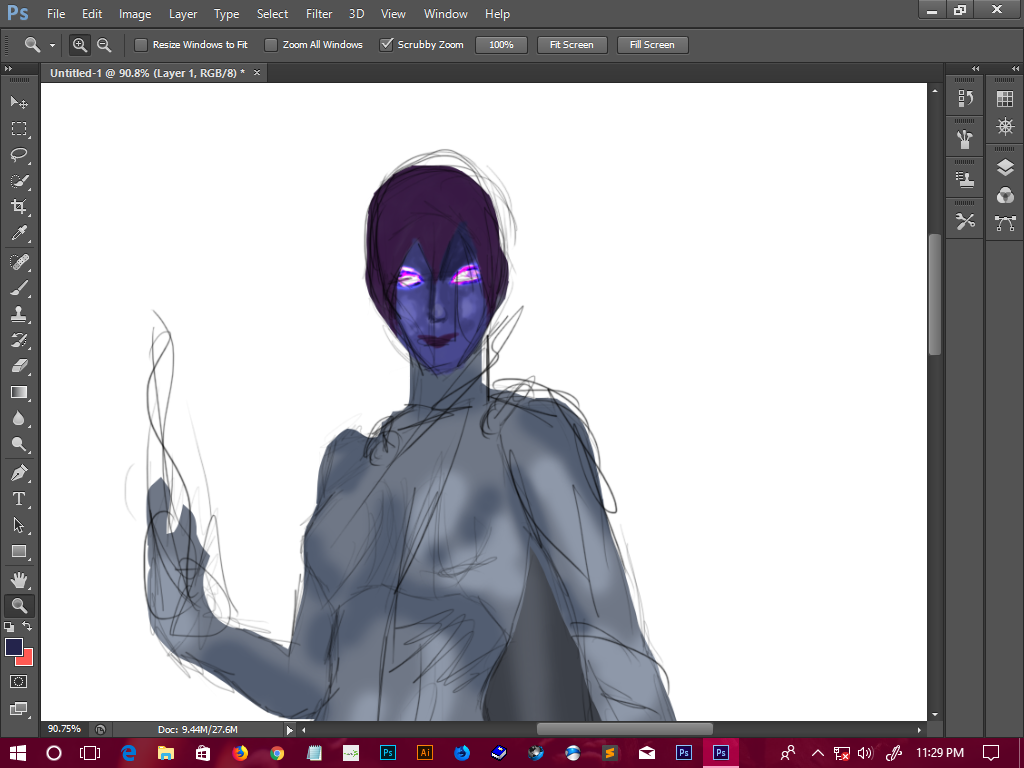The width and height of the screenshot is (1024, 768).
Task: Click the Fit Screen button
Action: tap(571, 44)
